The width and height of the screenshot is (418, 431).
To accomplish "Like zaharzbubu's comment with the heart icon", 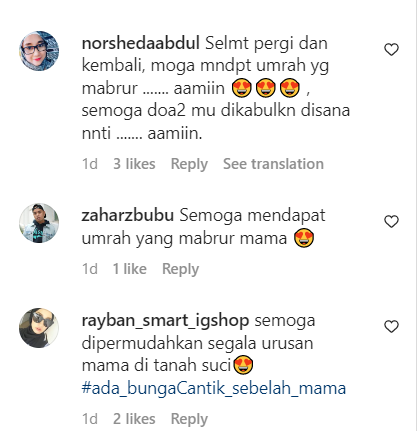I will (391, 222).
